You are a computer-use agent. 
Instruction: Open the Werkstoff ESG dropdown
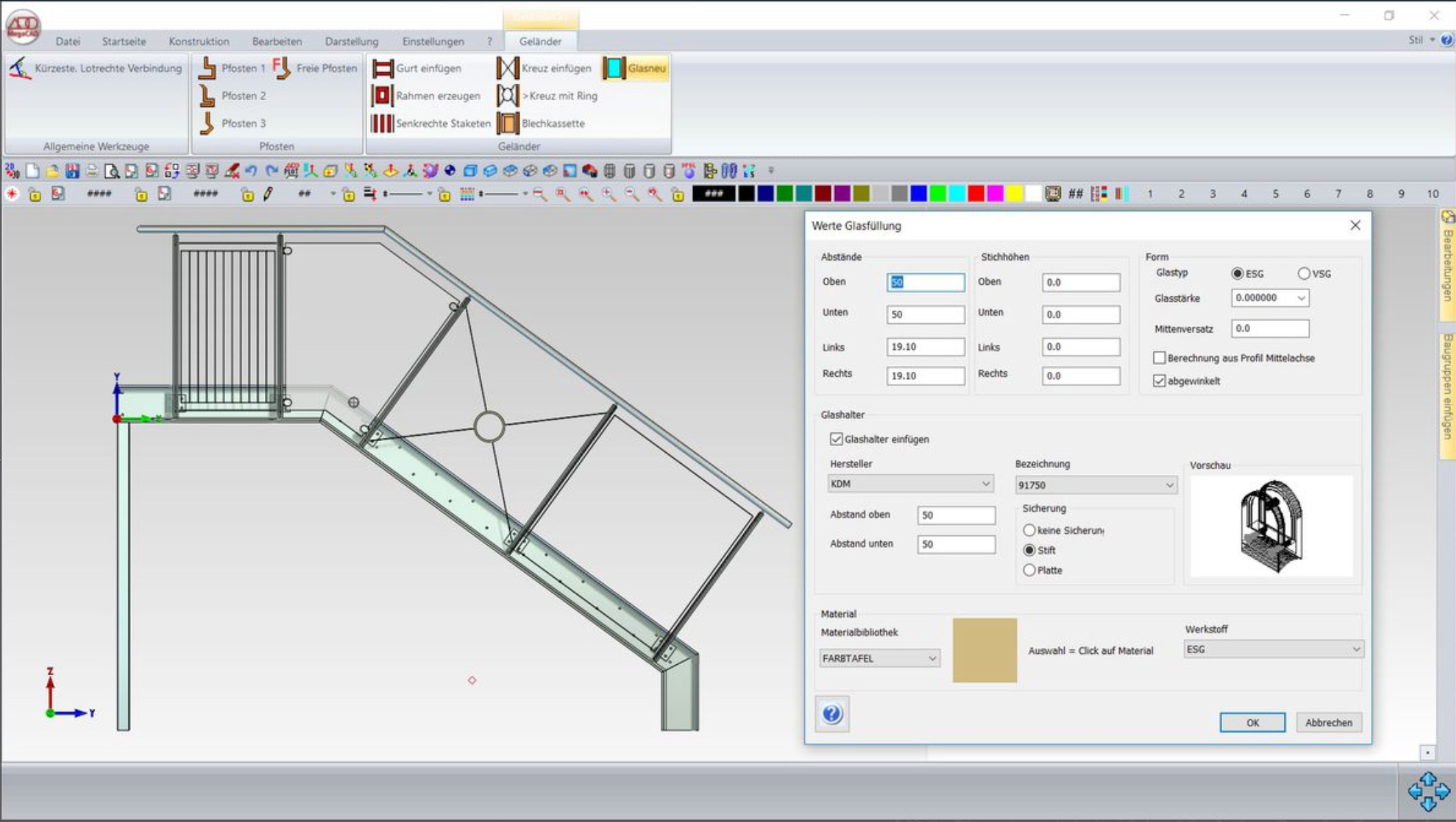click(1355, 649)
